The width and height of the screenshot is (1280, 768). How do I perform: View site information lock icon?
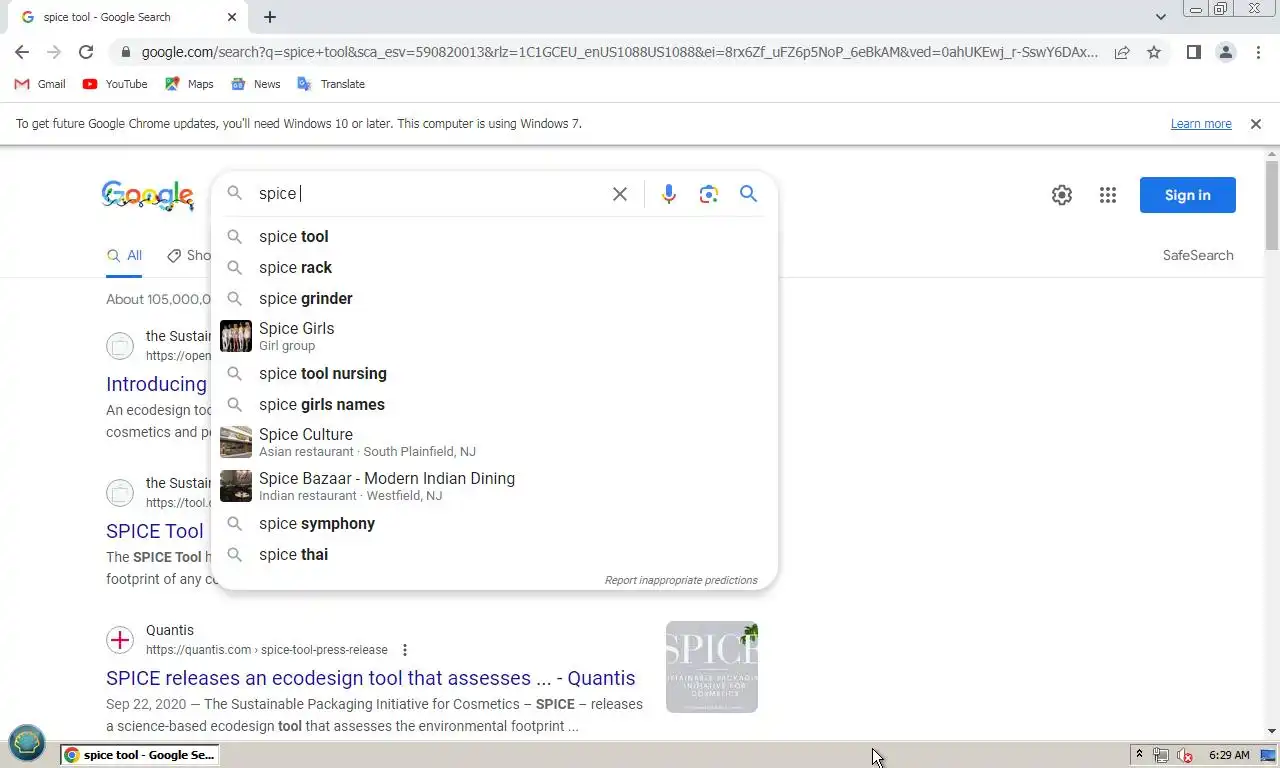[x=124, y=52]
